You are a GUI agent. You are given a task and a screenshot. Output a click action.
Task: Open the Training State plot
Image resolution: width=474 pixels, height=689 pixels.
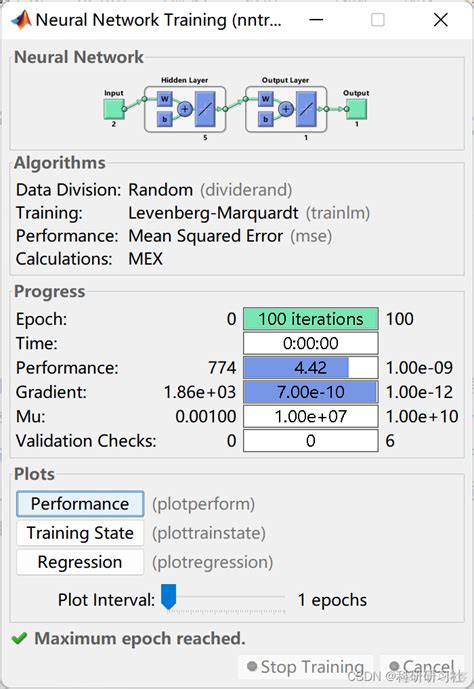[x=80, y=533]
